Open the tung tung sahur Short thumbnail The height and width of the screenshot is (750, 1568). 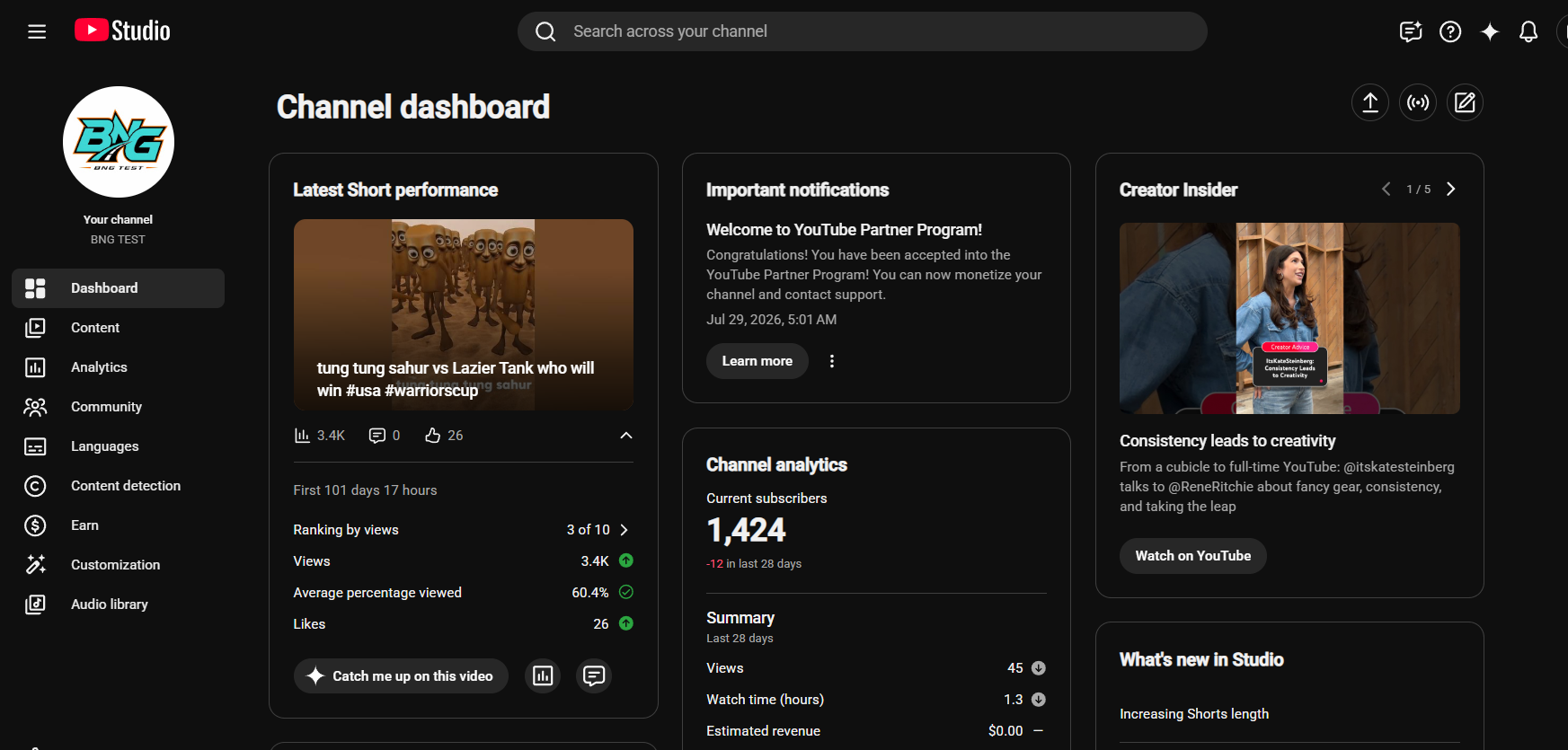click(464, 315)
